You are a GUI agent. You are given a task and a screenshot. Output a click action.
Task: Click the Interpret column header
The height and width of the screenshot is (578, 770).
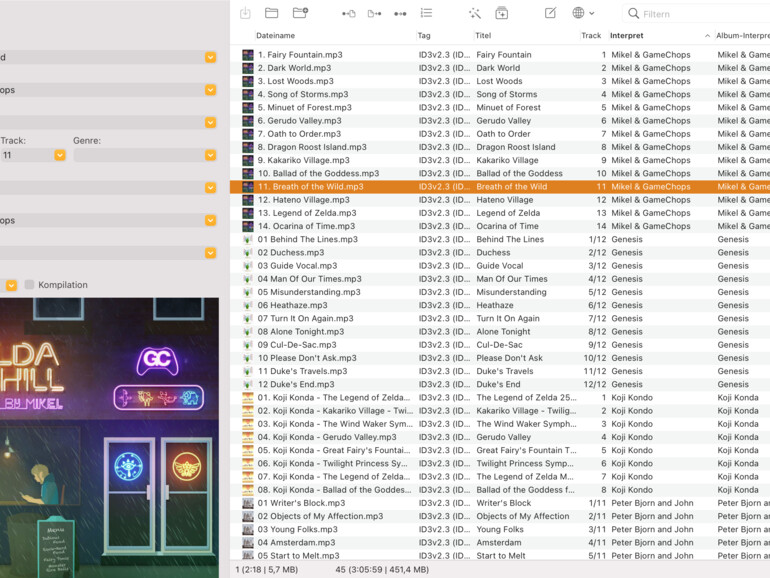coord(627,36)
